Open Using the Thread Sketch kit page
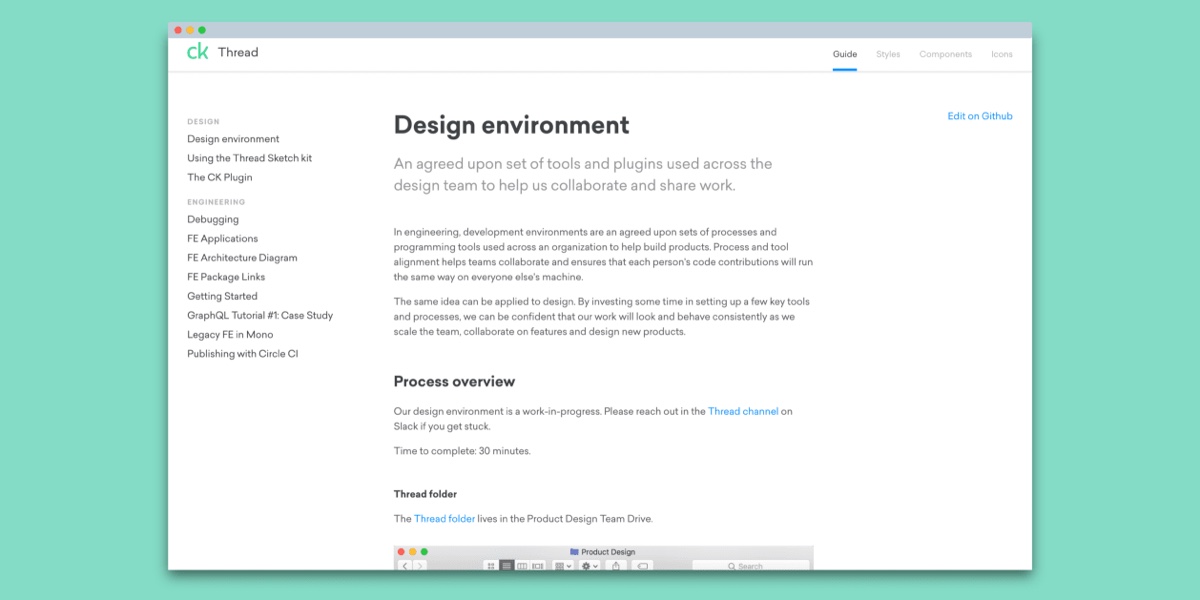Viewport: 1200px width, 600px height. pyautogui.click(x=249, y=158)
